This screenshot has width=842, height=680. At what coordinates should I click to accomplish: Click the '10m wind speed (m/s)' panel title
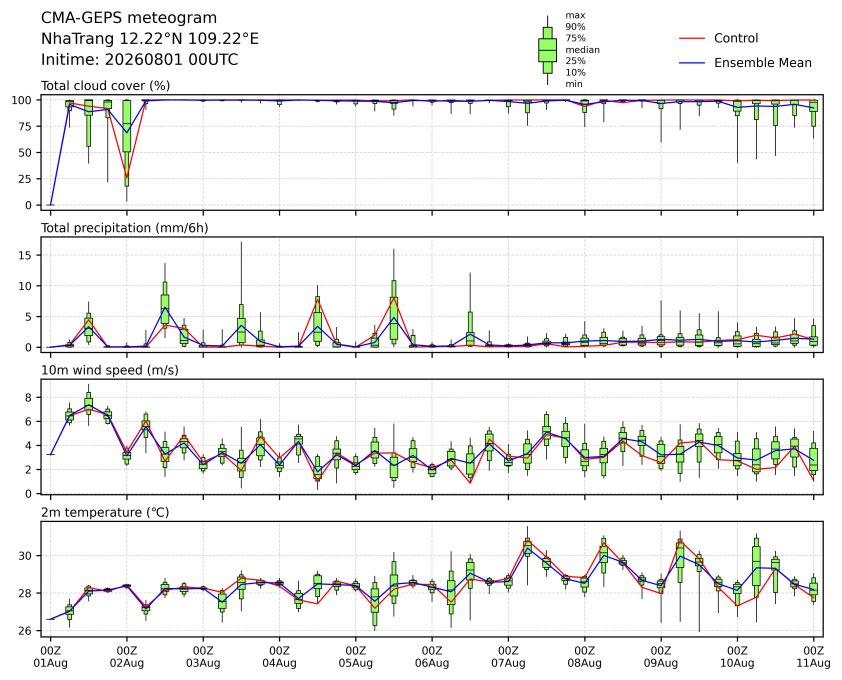tap(110, 370)
